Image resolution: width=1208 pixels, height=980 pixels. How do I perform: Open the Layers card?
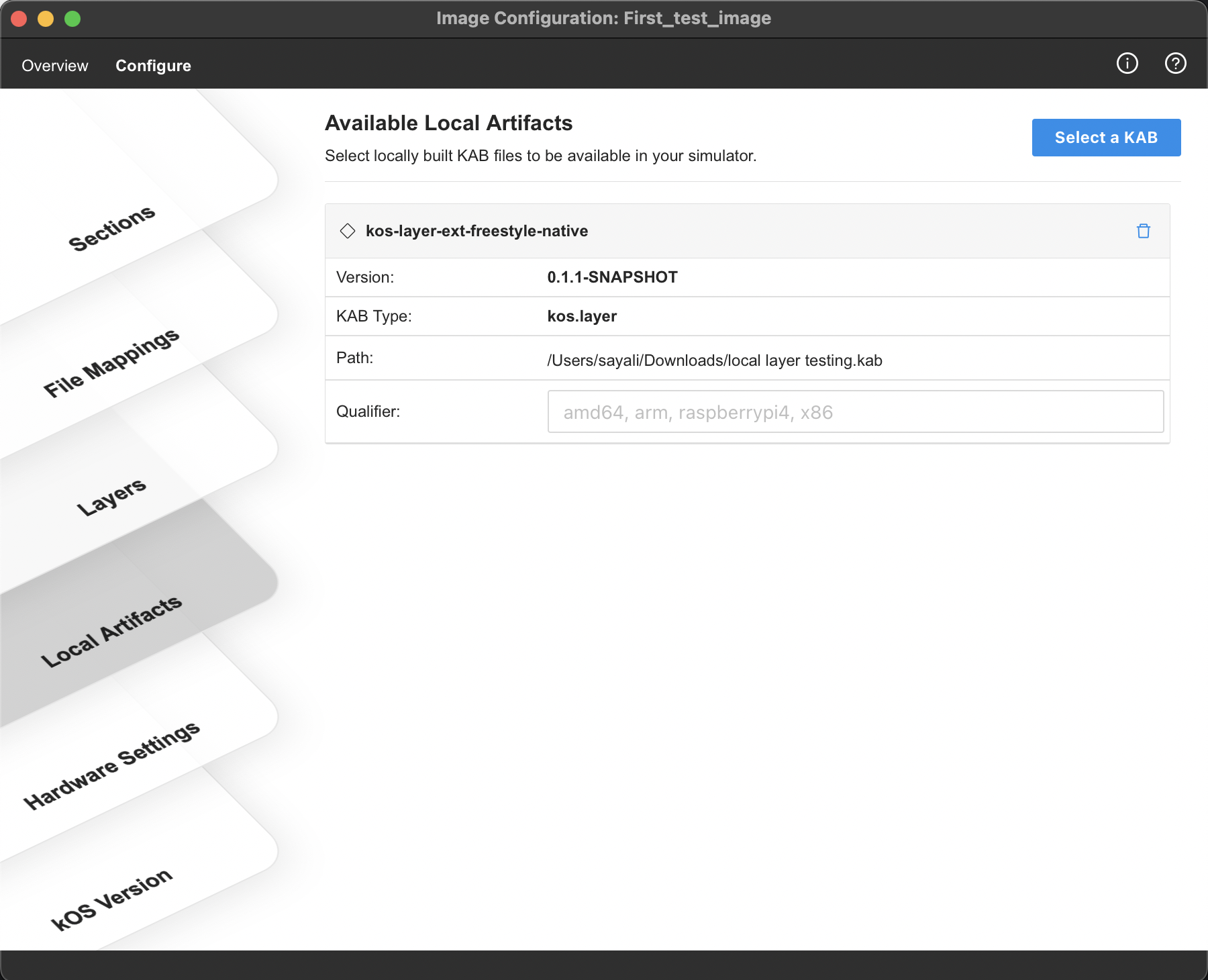[x=111, y=497]
